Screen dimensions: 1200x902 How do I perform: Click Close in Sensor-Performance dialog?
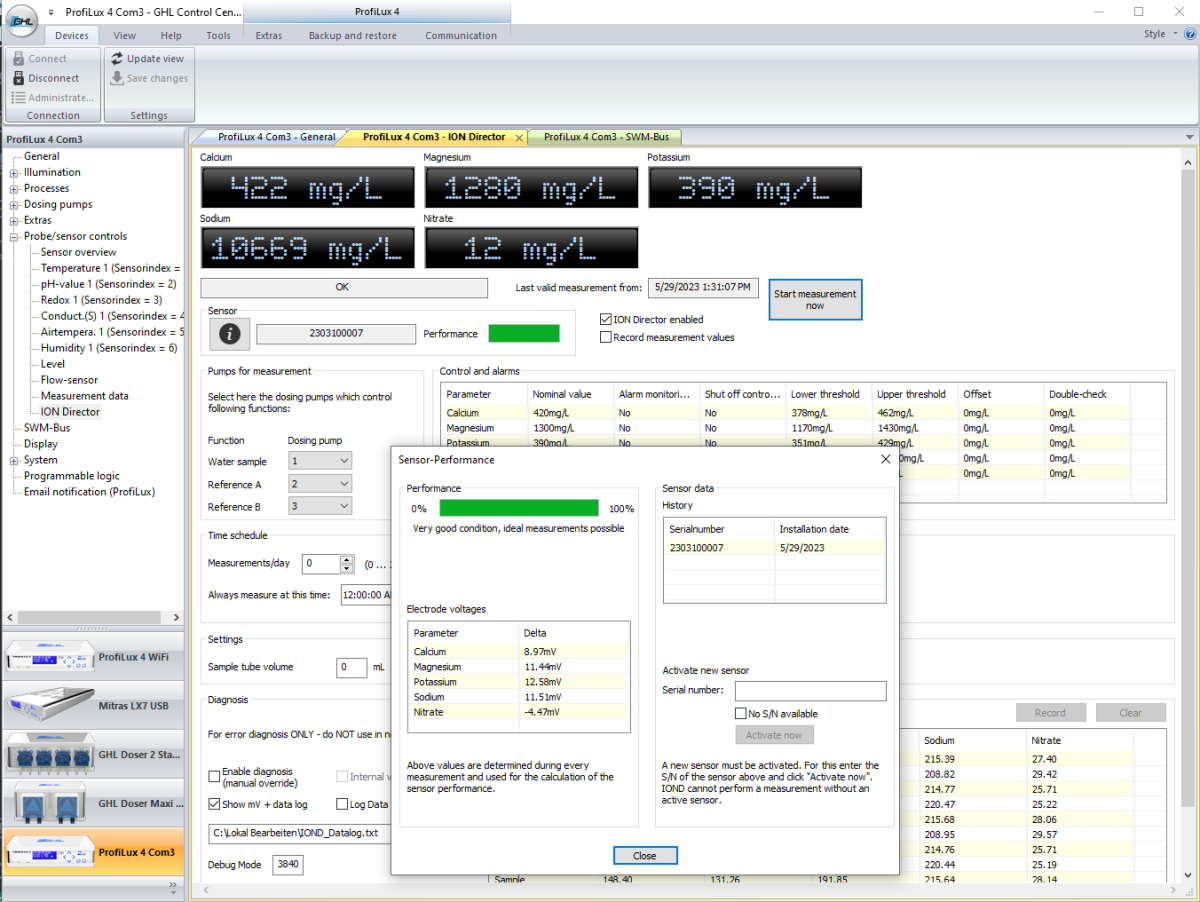click(x=645, y=856)
